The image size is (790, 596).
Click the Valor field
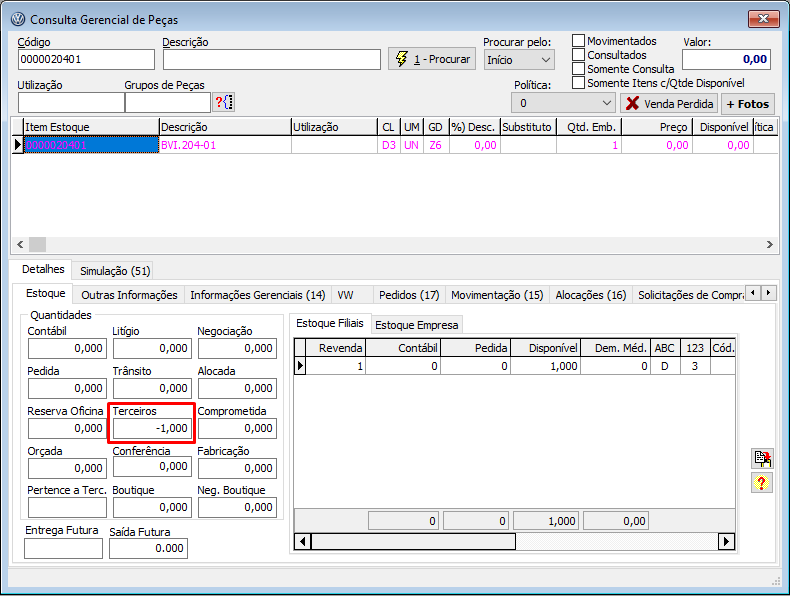727,59
